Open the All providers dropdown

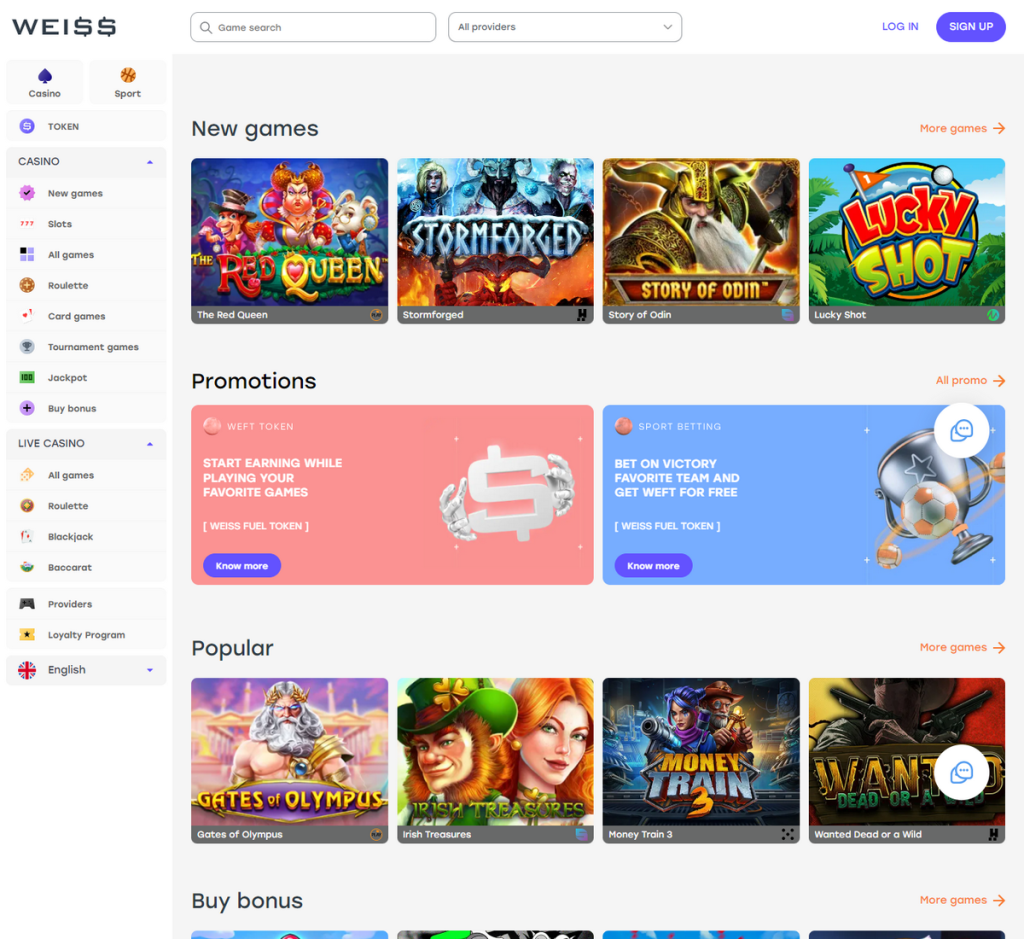click(565, 27)
